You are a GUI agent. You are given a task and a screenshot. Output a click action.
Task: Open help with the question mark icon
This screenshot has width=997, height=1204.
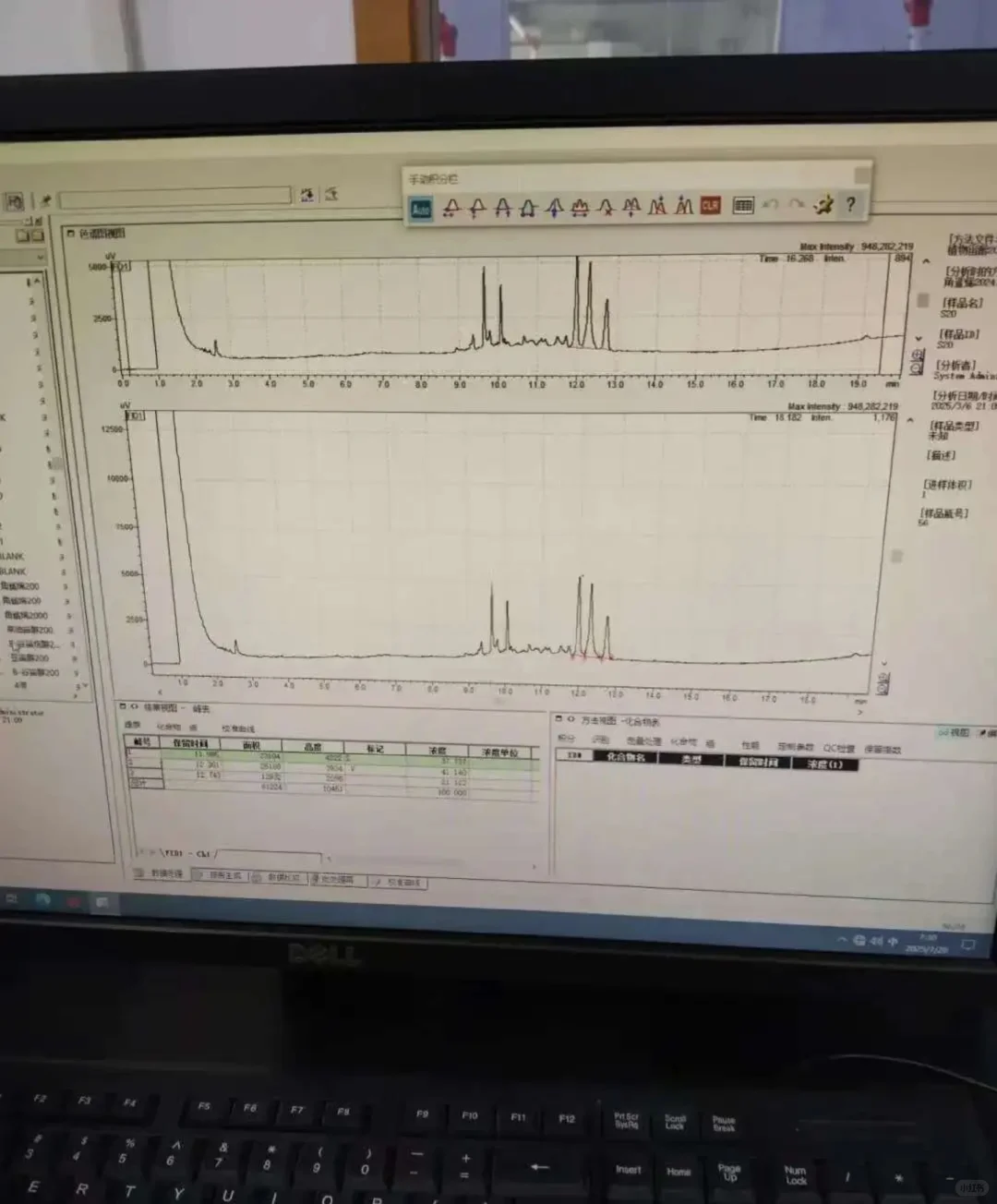pos(851,204)
